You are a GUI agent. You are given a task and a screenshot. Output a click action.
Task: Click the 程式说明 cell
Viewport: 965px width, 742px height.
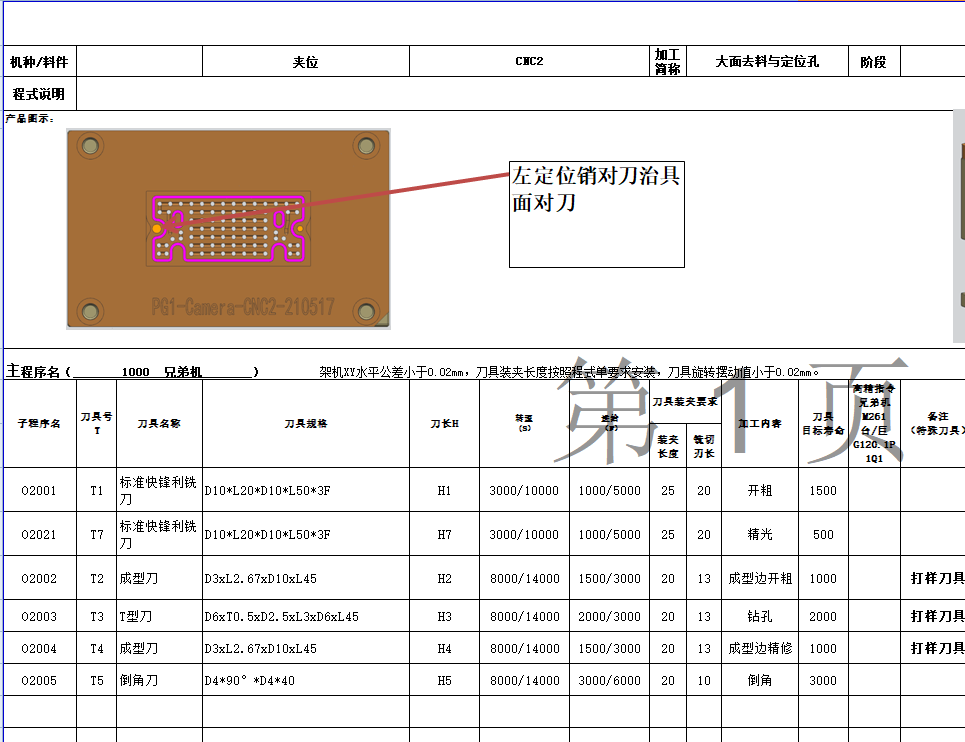[40, 93]
